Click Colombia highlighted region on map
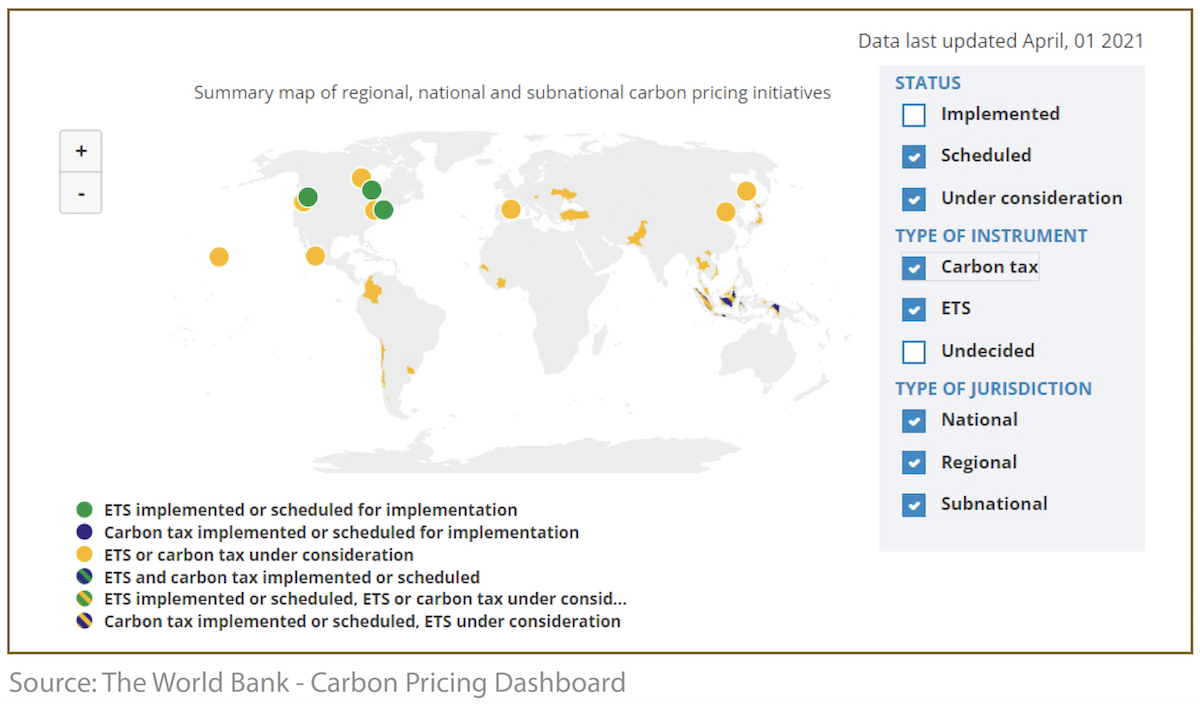Viewport: 1200px width, 704px height. [x=374, y=291]
